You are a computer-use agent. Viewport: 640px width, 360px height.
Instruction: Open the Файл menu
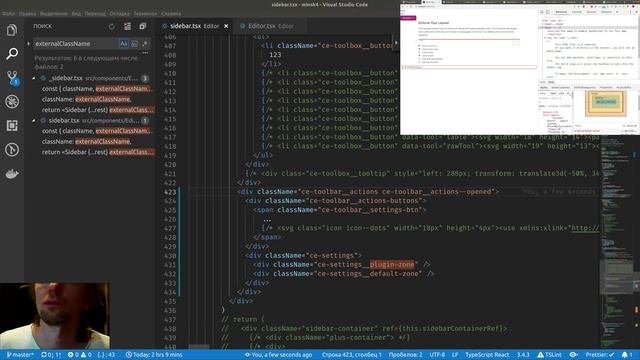(9, 13)
